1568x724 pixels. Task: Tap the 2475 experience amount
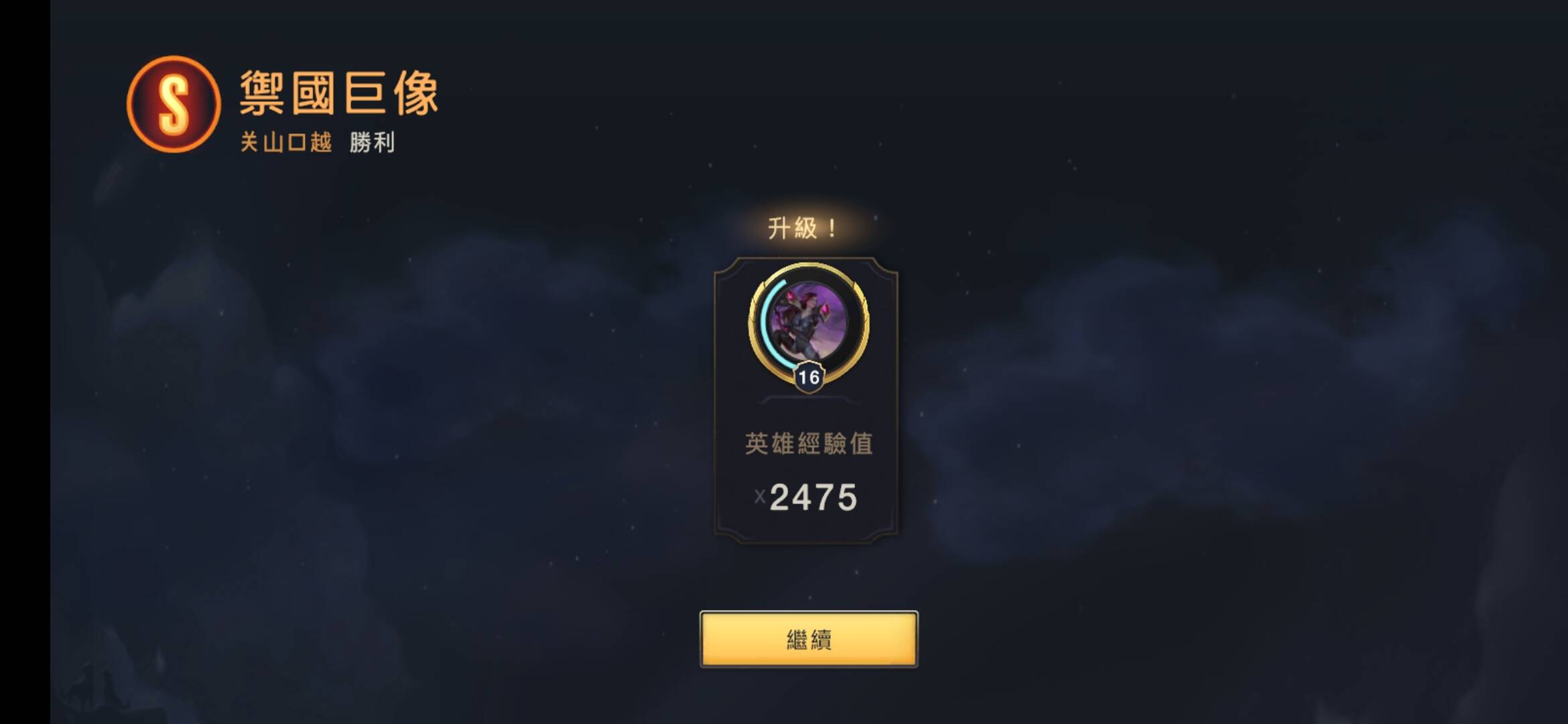[813, 497]
